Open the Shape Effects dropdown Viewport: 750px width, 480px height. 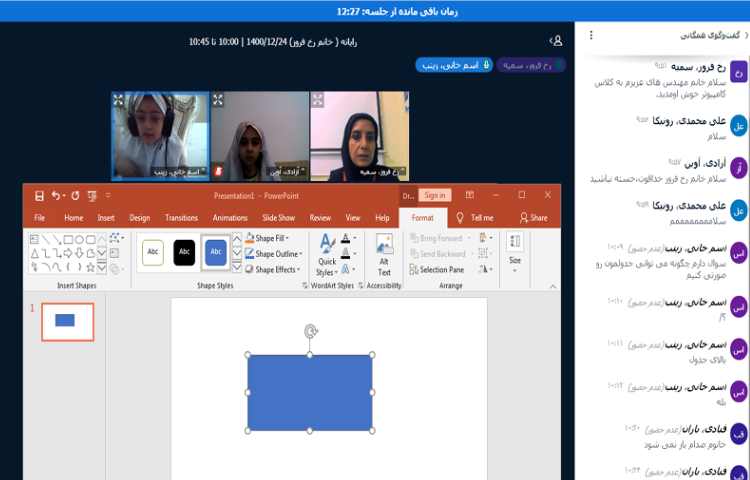(273, 270)
